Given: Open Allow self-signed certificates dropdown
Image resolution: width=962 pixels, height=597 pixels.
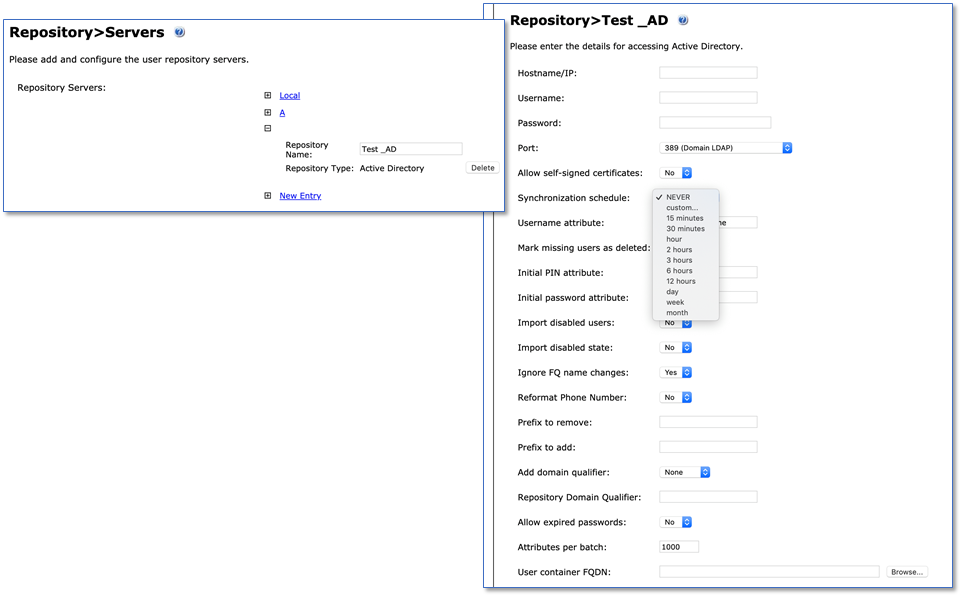Looking at the screenshot, I should pos(676,173).
